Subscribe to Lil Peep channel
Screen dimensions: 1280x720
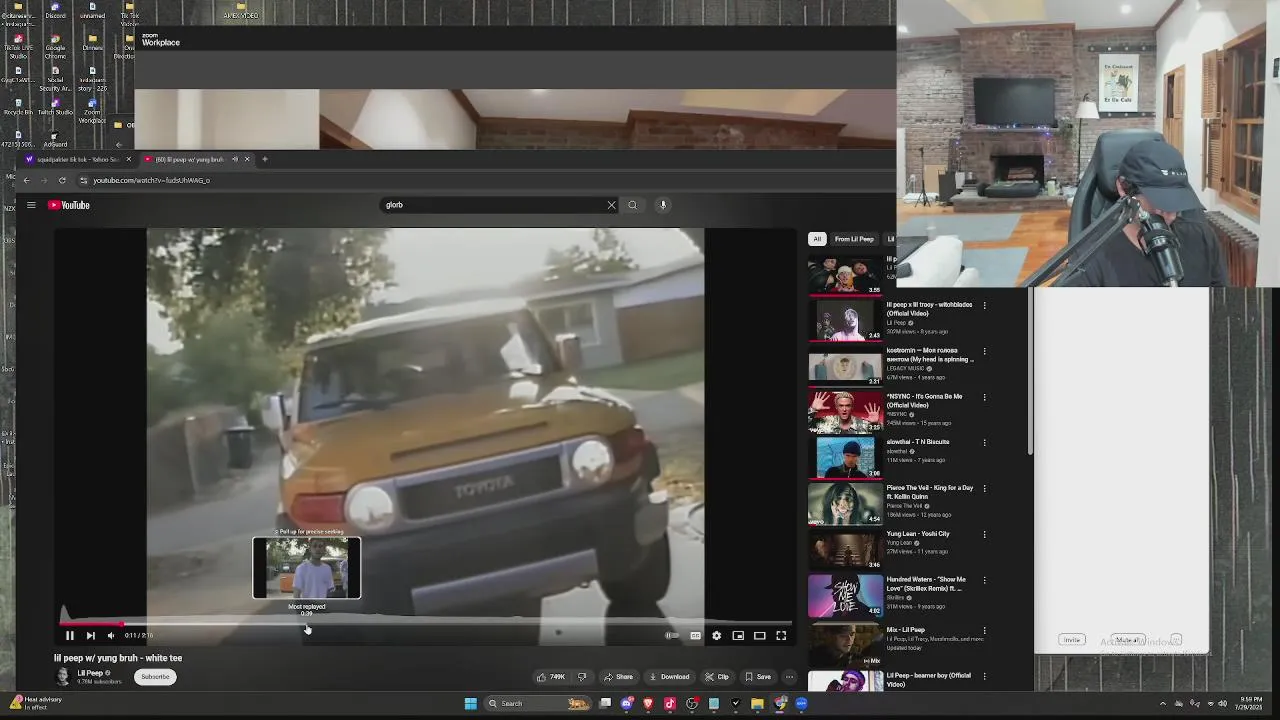tap(155, 677)
